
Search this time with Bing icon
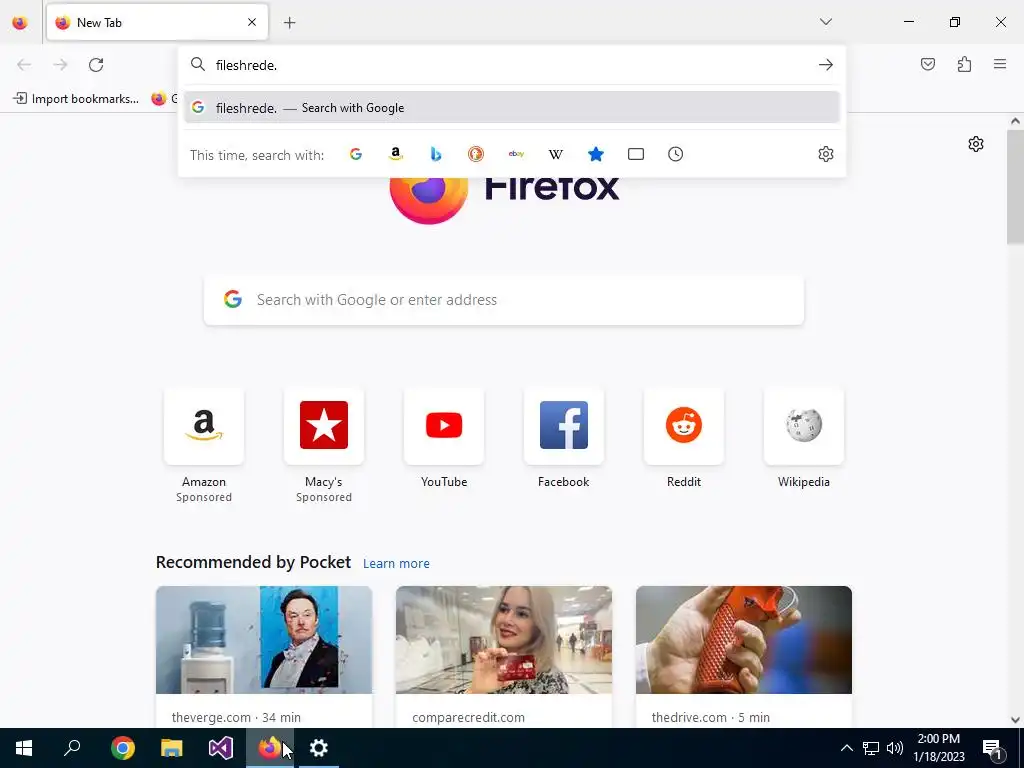point(436,154)
